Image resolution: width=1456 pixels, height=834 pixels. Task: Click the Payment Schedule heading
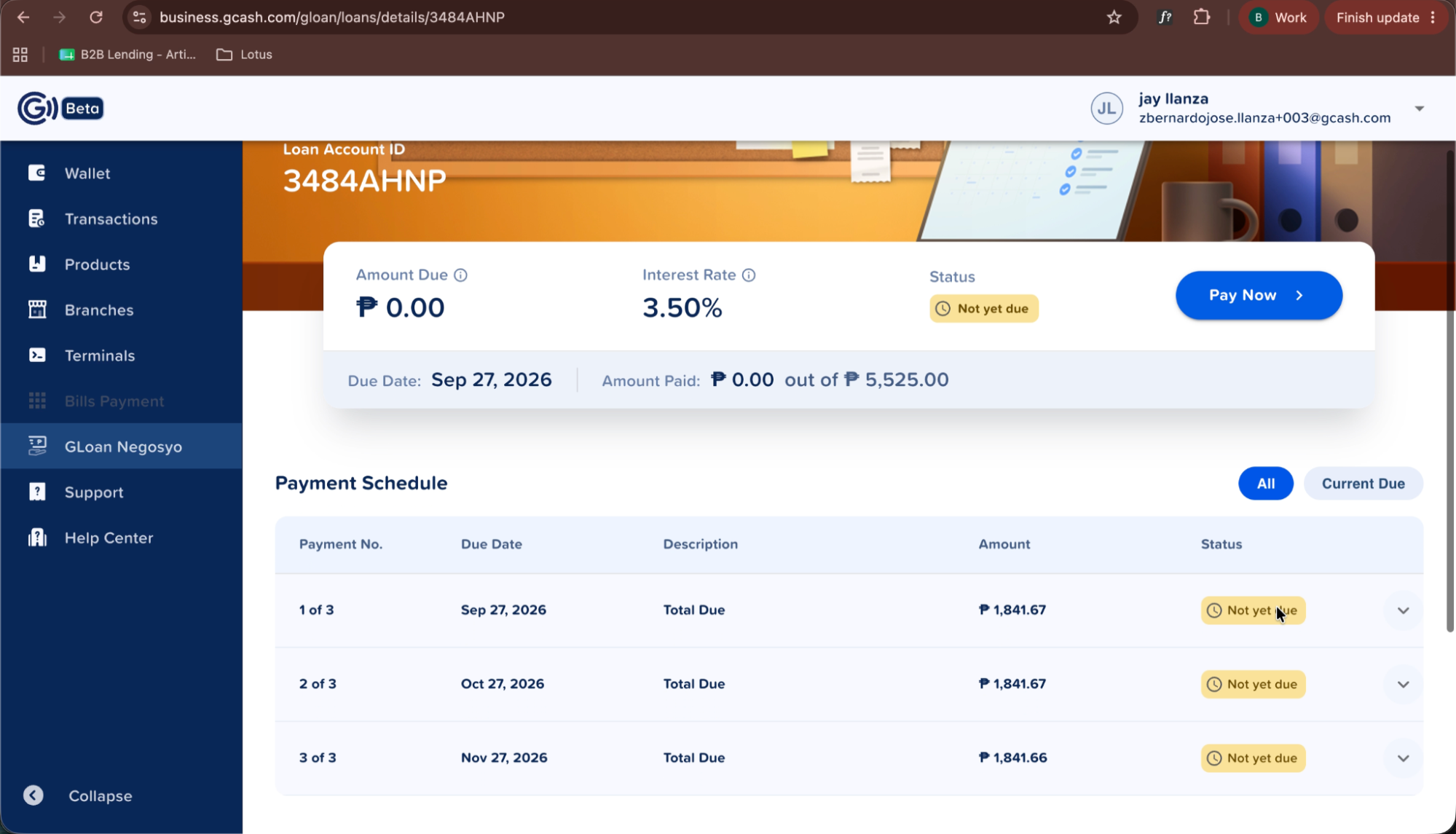pos(361,483)
